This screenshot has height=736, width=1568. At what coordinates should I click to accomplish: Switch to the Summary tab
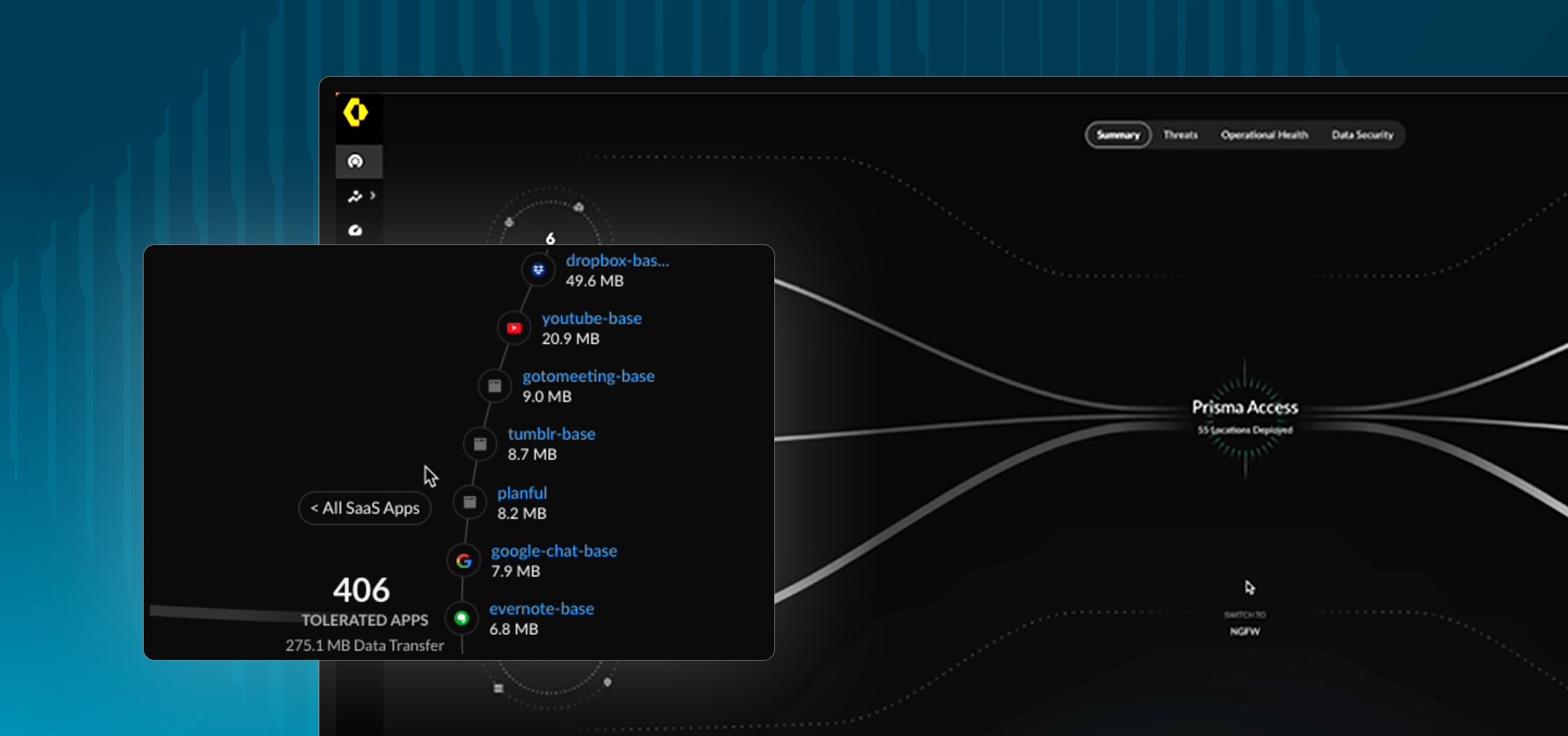[x=1118, y=135]
